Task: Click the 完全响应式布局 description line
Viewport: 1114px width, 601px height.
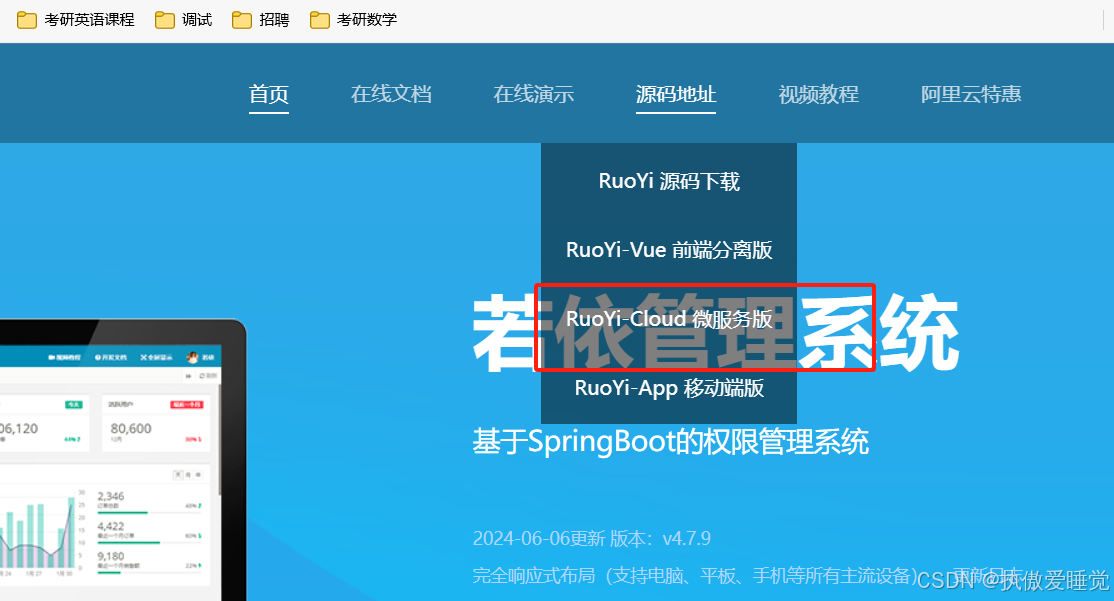Action: pos(695,575)
